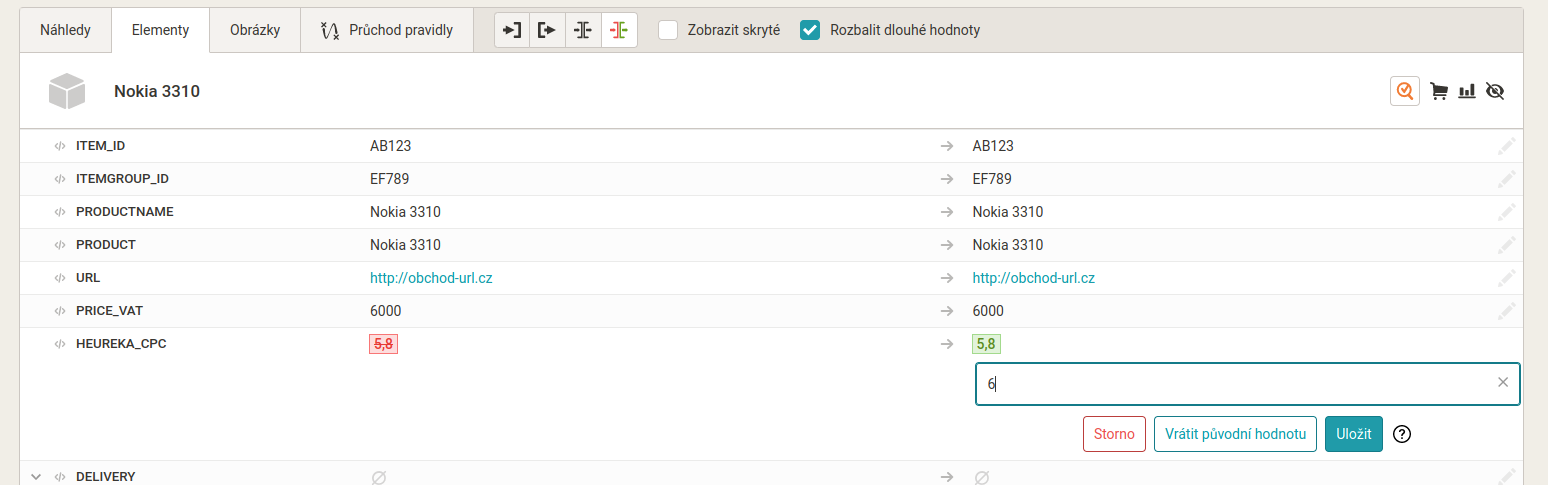
Task: Click Vrátit původní hodnotu button
Action: pyautogui.click(x=1235, y=434)
